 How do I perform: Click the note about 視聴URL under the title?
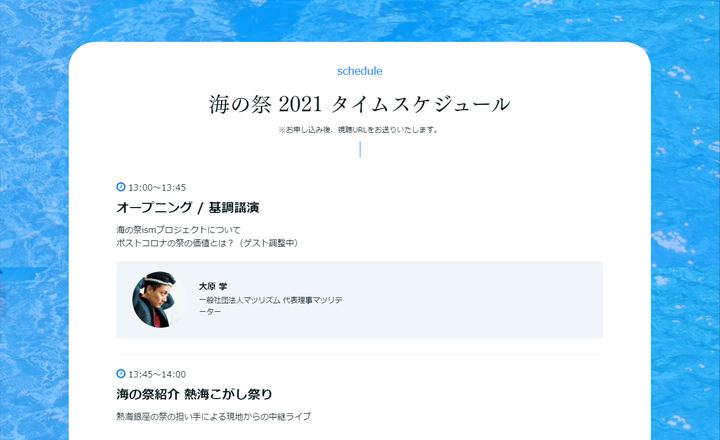[x=359, y=130]
